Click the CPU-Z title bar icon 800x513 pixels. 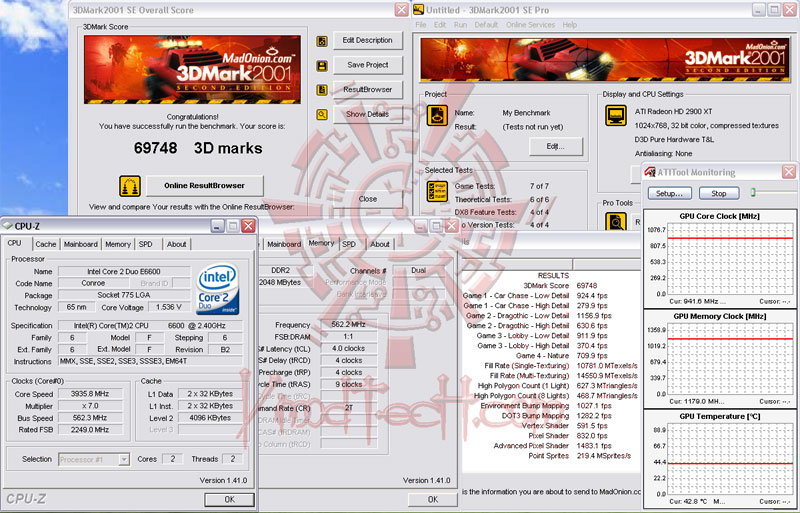click(7, 226)
